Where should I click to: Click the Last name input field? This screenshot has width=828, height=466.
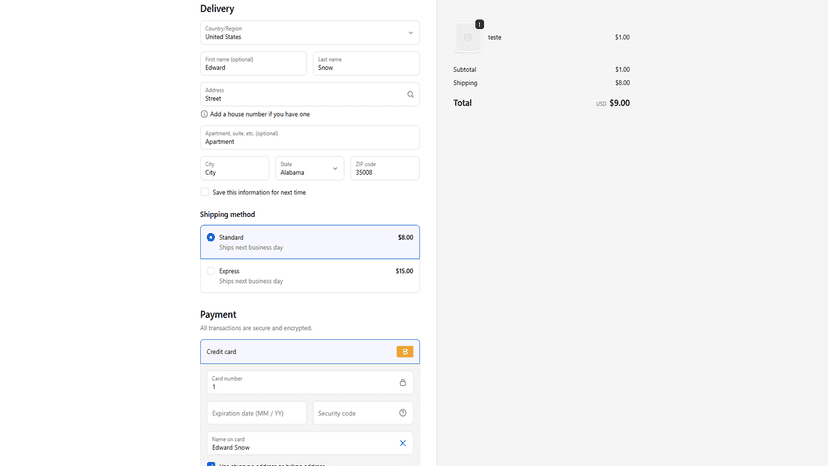(366, 63)
